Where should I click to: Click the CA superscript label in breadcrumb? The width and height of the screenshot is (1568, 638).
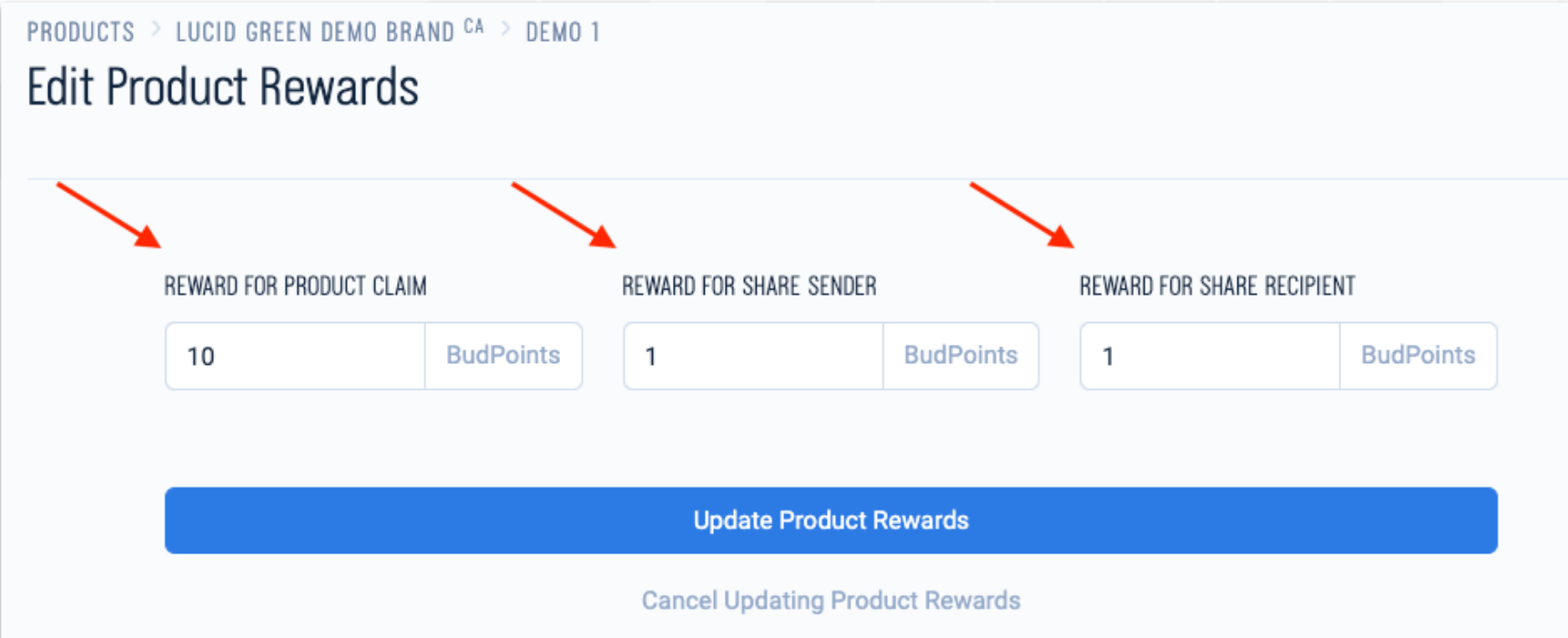pos(473,25)
